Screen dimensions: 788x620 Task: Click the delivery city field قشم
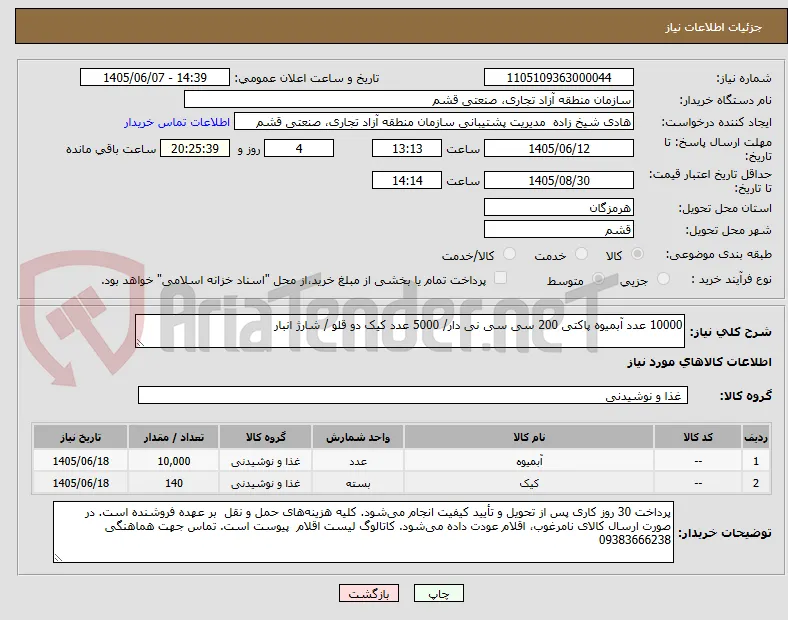coord(558,230)
